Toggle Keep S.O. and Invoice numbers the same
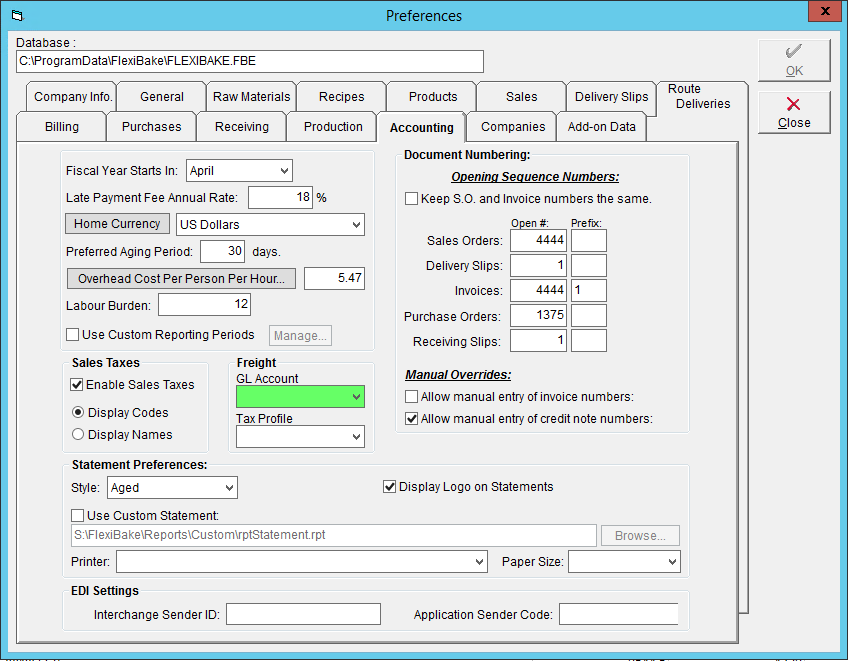 click(x=412, y=199)
